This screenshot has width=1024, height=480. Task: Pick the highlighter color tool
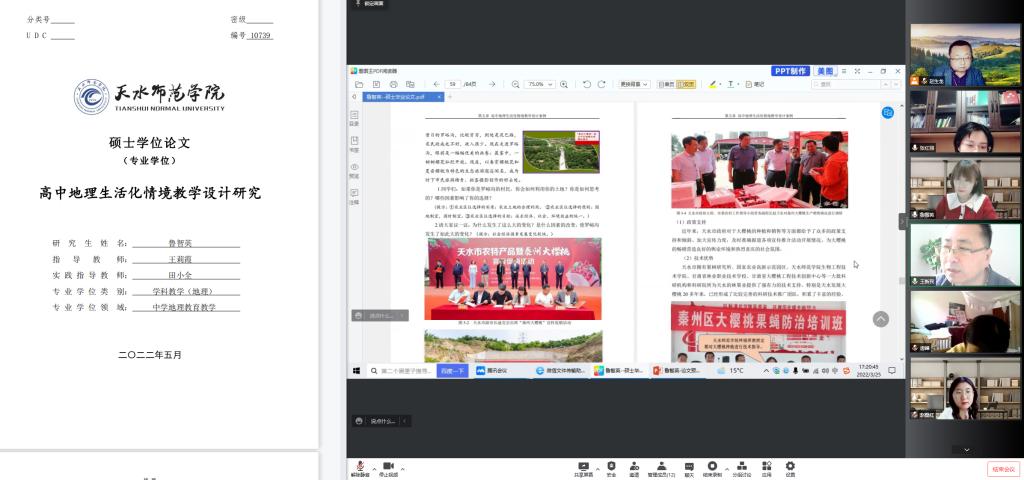(714, 84)
